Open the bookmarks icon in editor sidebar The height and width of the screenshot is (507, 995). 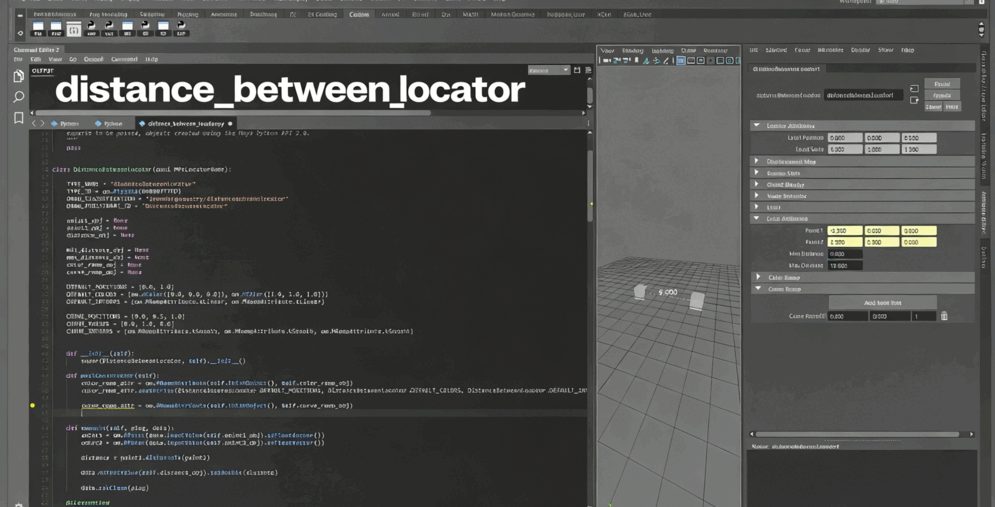click(18, 118)
